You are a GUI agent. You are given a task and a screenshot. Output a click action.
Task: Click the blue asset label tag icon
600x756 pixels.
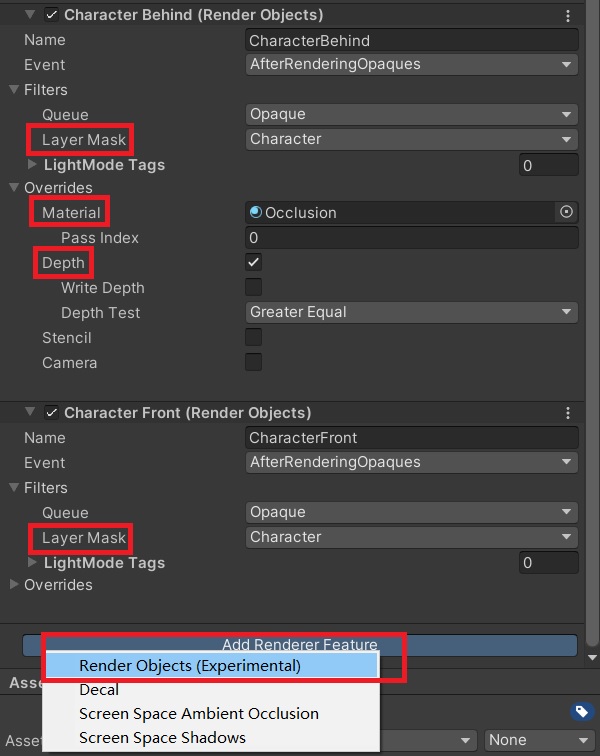[x=582, y=712]
